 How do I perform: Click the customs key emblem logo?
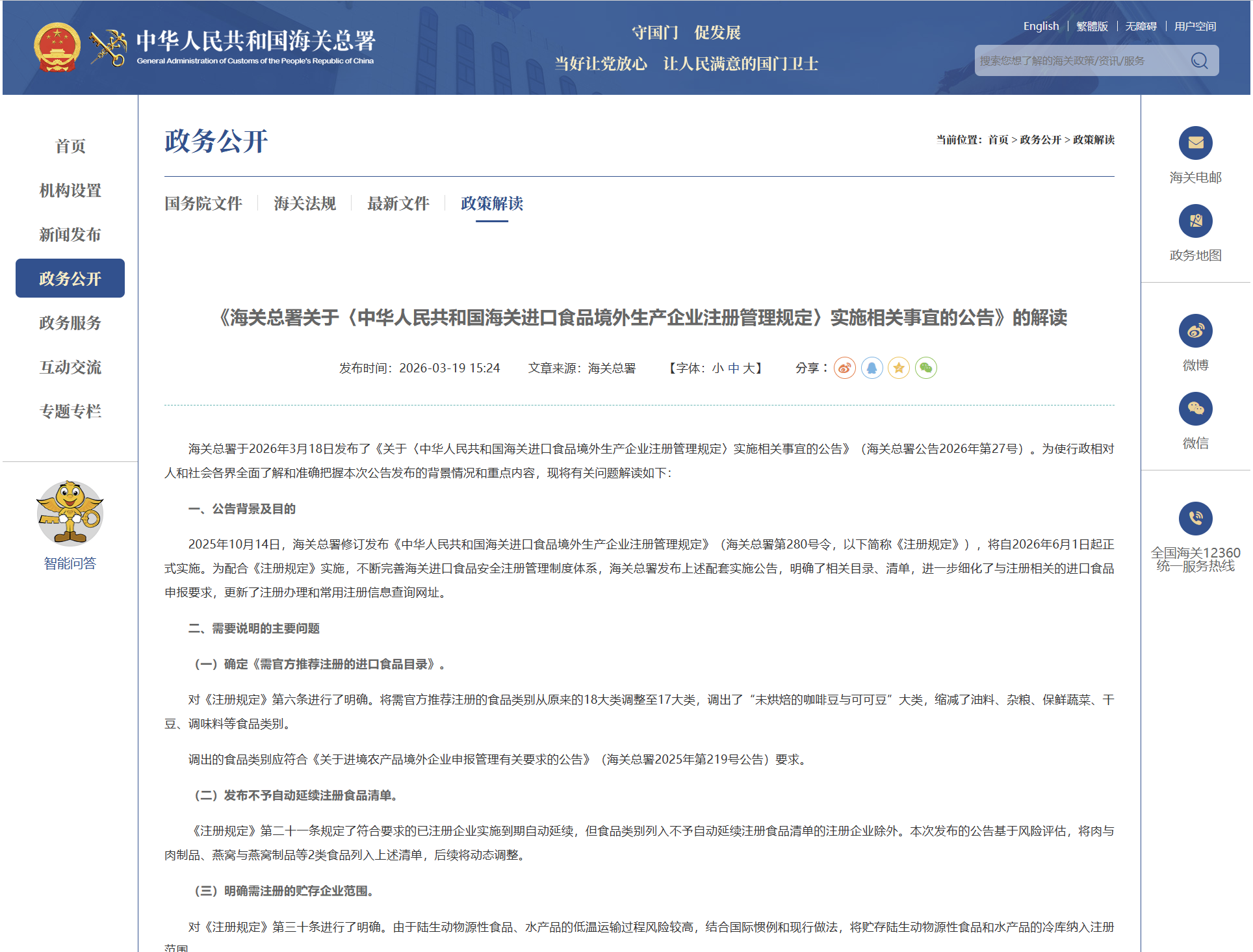[109, 47]
